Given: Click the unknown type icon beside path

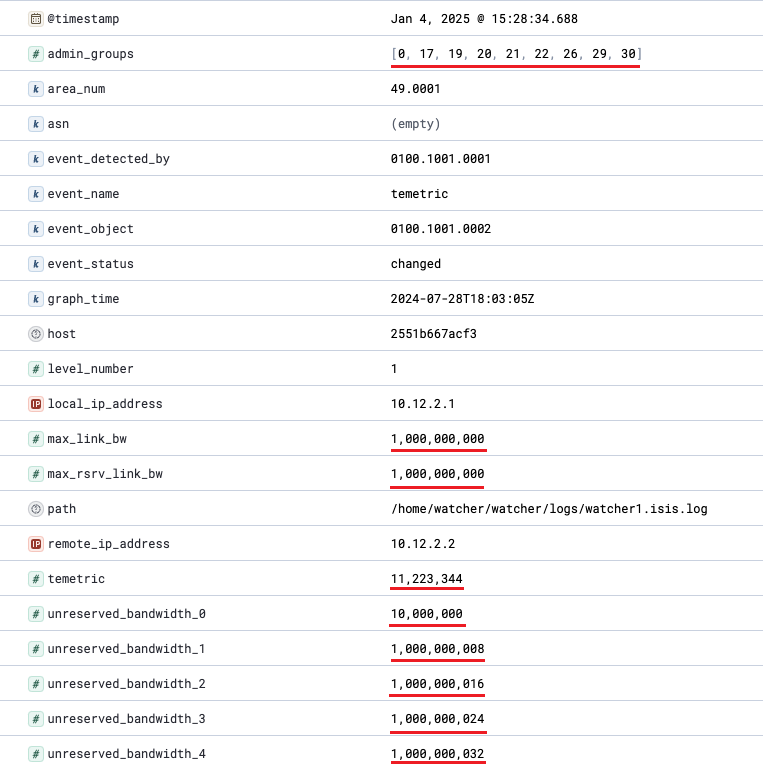Looking at the screenshot, I should click(36, 509).
